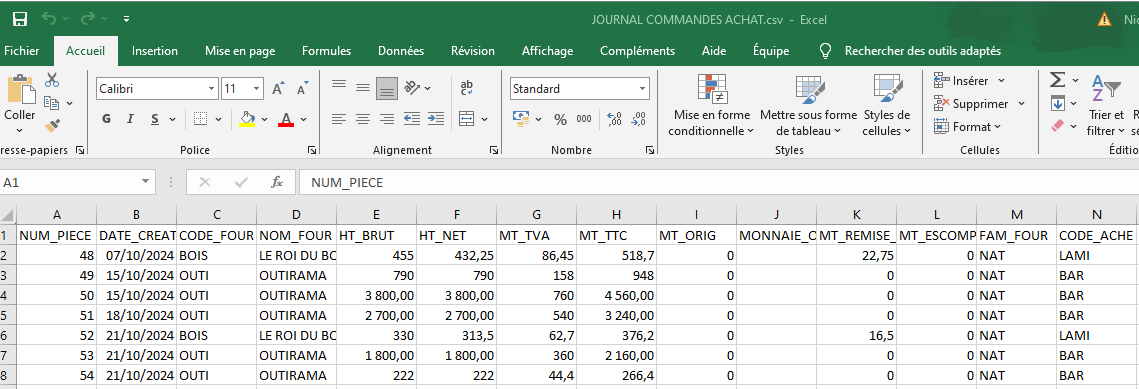1139x389 pixels.
Task: Open the Données ribbon tab
Action: [x=401, y=51]
